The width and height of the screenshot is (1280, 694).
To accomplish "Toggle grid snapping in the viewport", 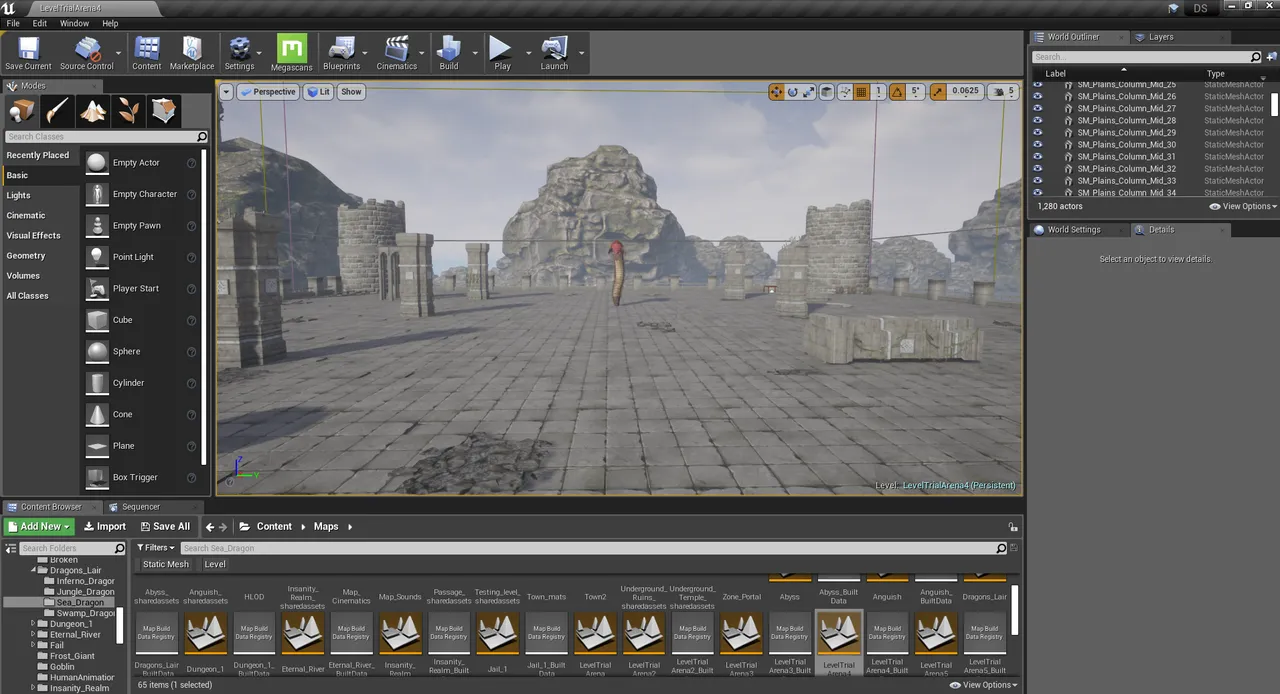I will (862, 92).
